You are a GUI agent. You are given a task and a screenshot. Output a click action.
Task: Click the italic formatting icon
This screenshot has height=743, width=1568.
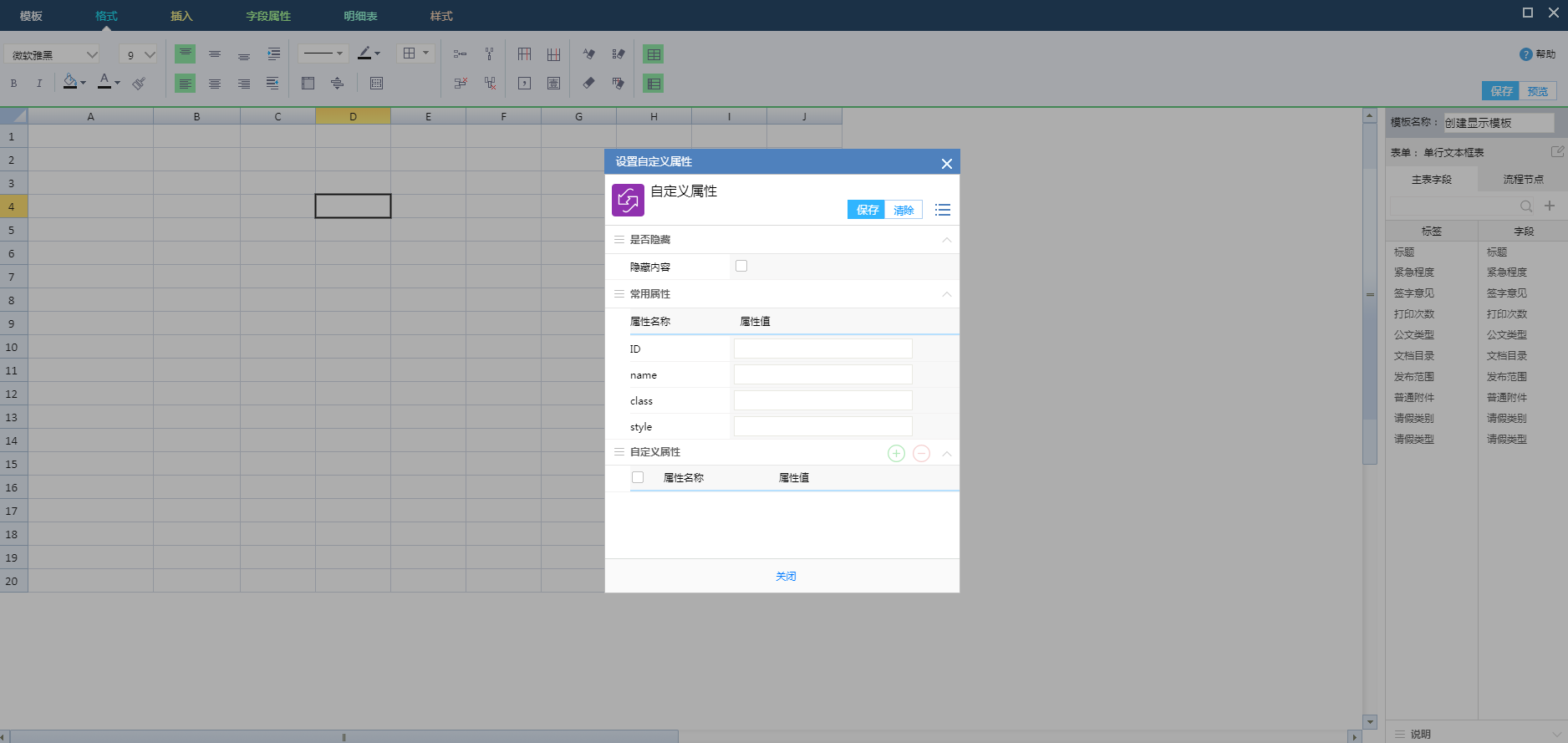click(x=39, y=83)
